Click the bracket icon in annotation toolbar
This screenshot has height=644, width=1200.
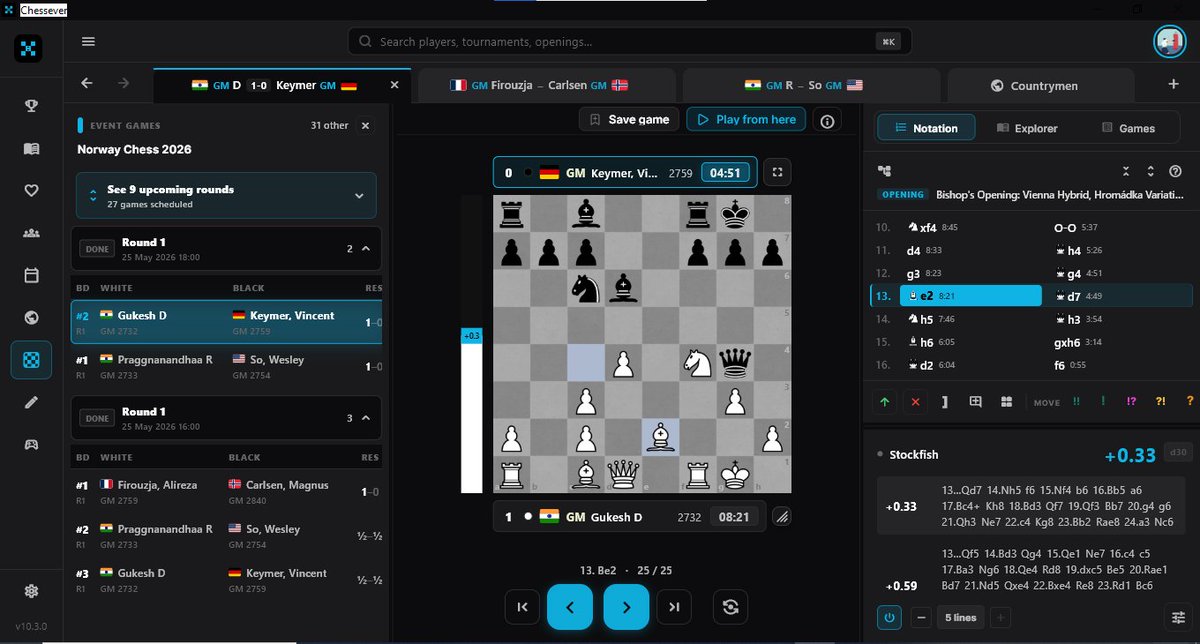pos(945,401)
